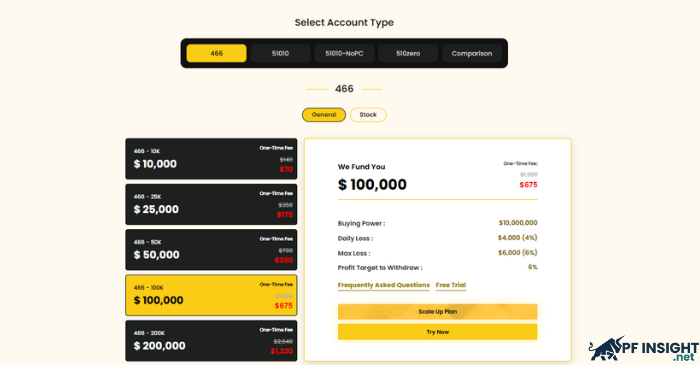Screen dimensions: 700x365
Task: Open the Comparison tab
Action: pyautogui.click(x=472, y=53)
